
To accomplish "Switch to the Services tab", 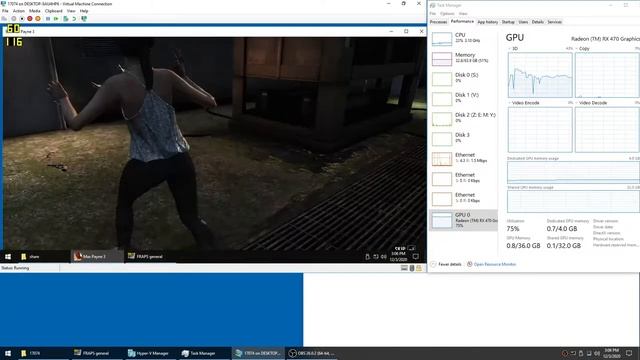I will pos(554,22).
